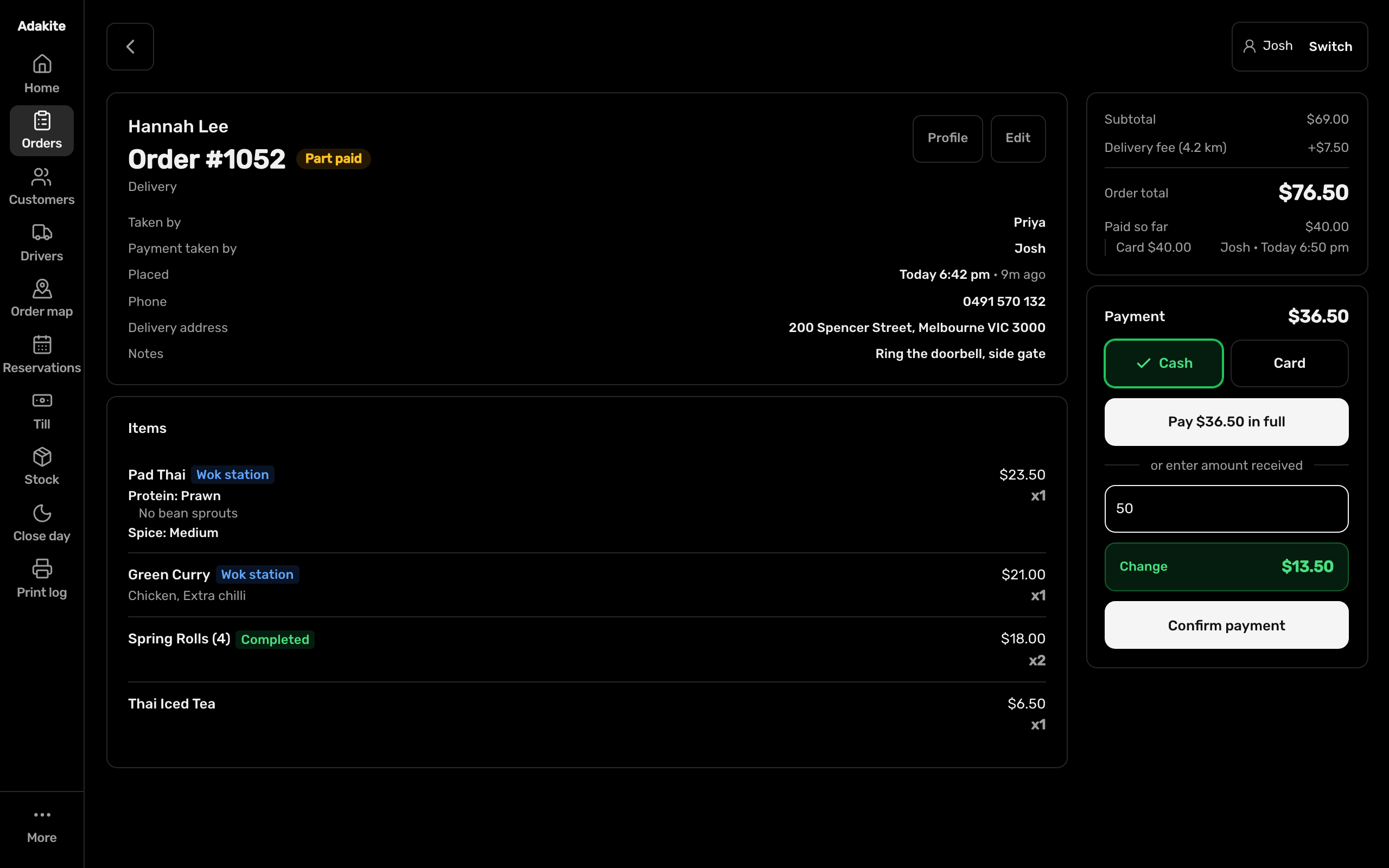Image resolution: width=1389 pixels, height=868 pixels.
Task: Open the Orders section
Action: (x=42, y=130)
